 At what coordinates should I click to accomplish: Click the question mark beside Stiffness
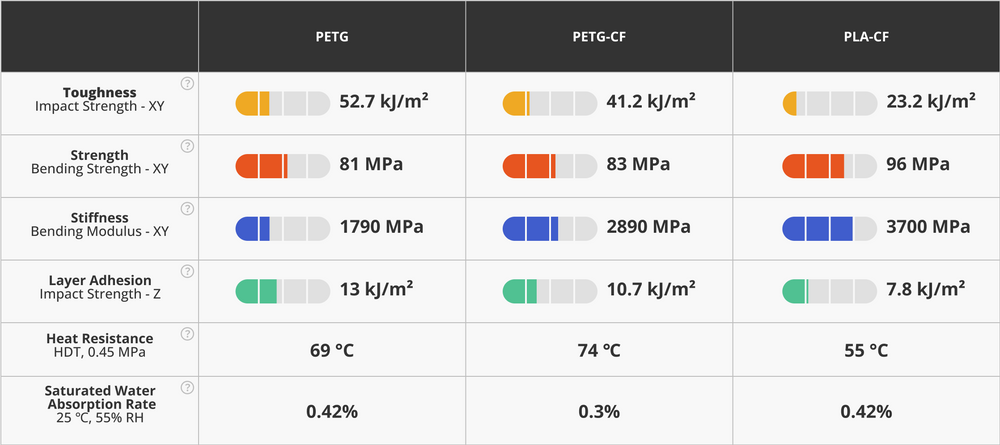click(187, 208)
